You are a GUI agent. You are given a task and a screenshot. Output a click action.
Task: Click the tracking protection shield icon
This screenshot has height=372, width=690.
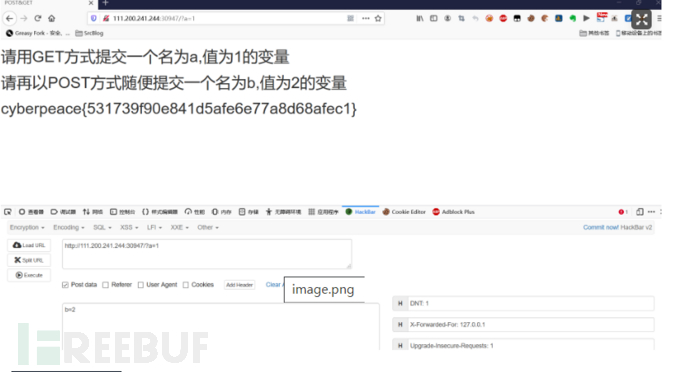[93, 18]
